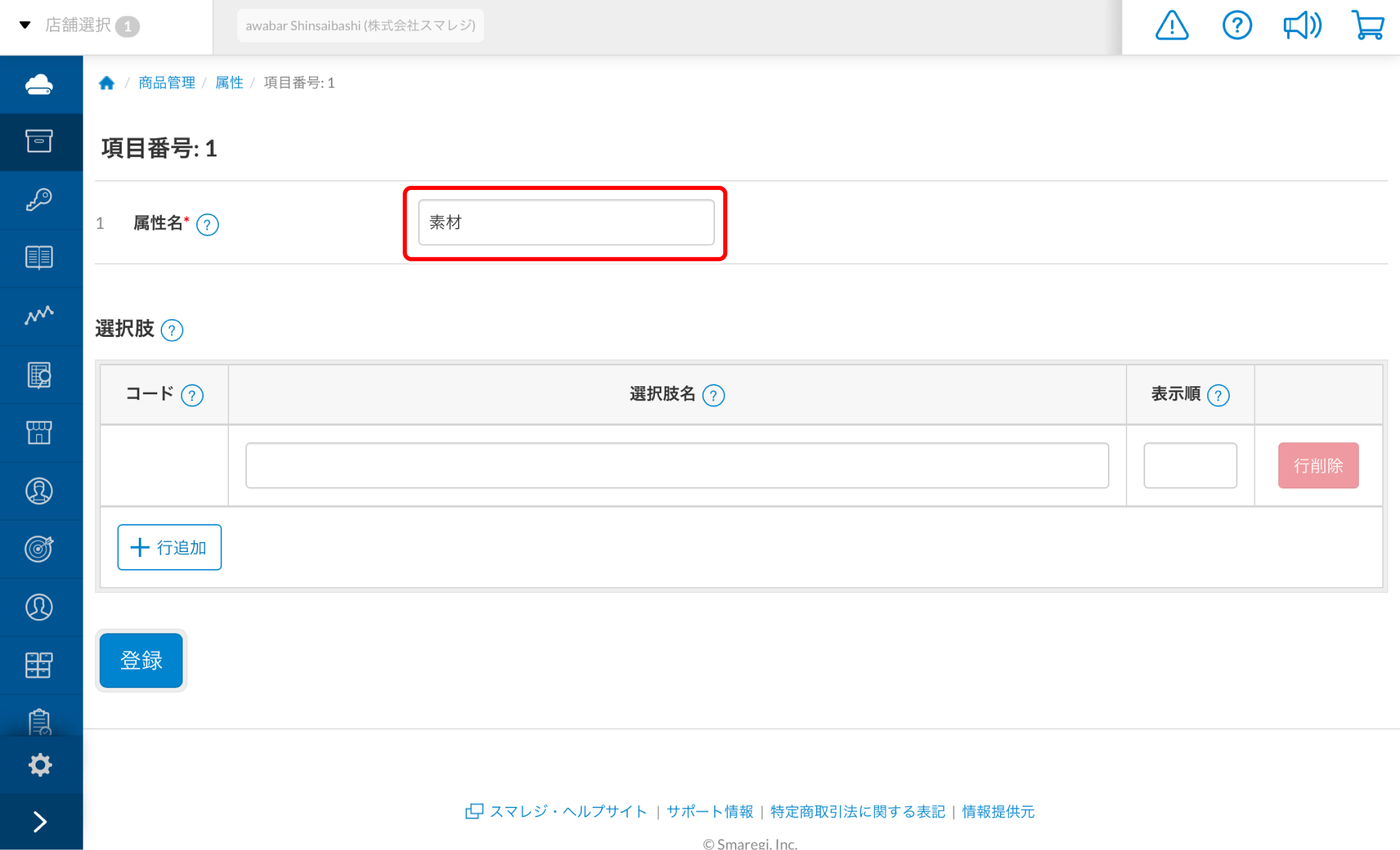The image size is (1400, 850).
Task: Show help tooltip for 属性名
Action: [x=207, y=224]
